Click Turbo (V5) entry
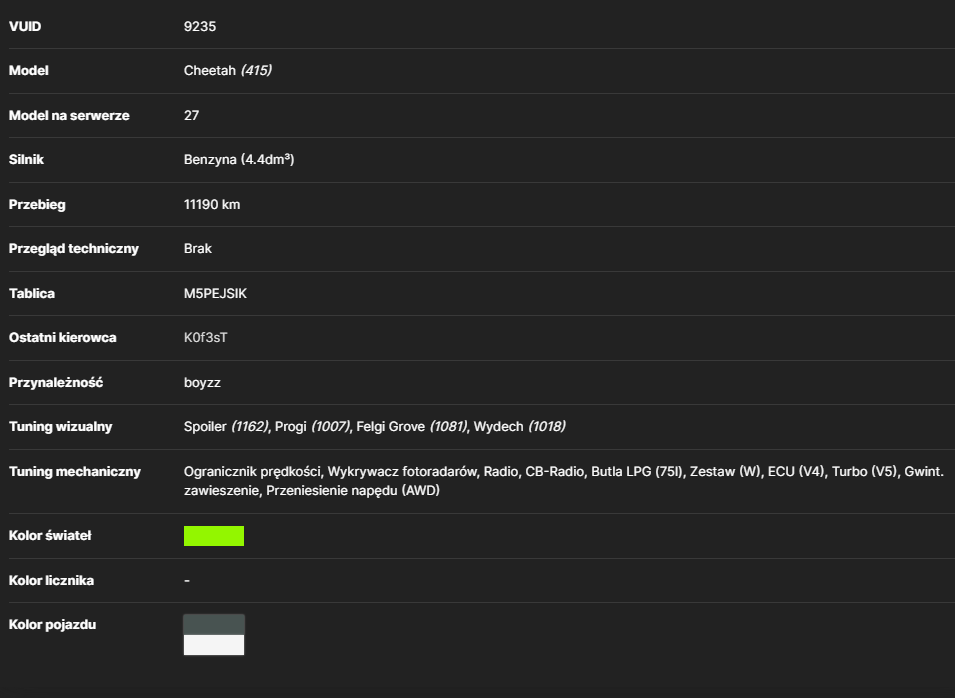The image size is (955, 698). coord(865,471)
